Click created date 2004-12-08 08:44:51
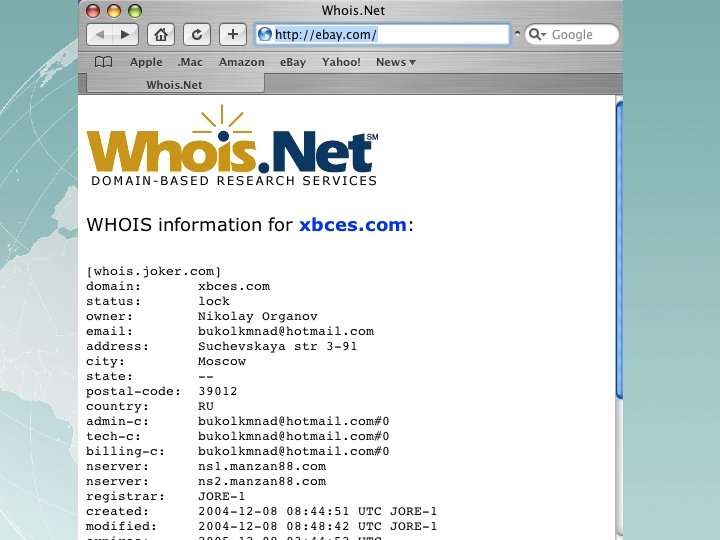720x540 pixels. pyautogui.click(x=274, y=512)
